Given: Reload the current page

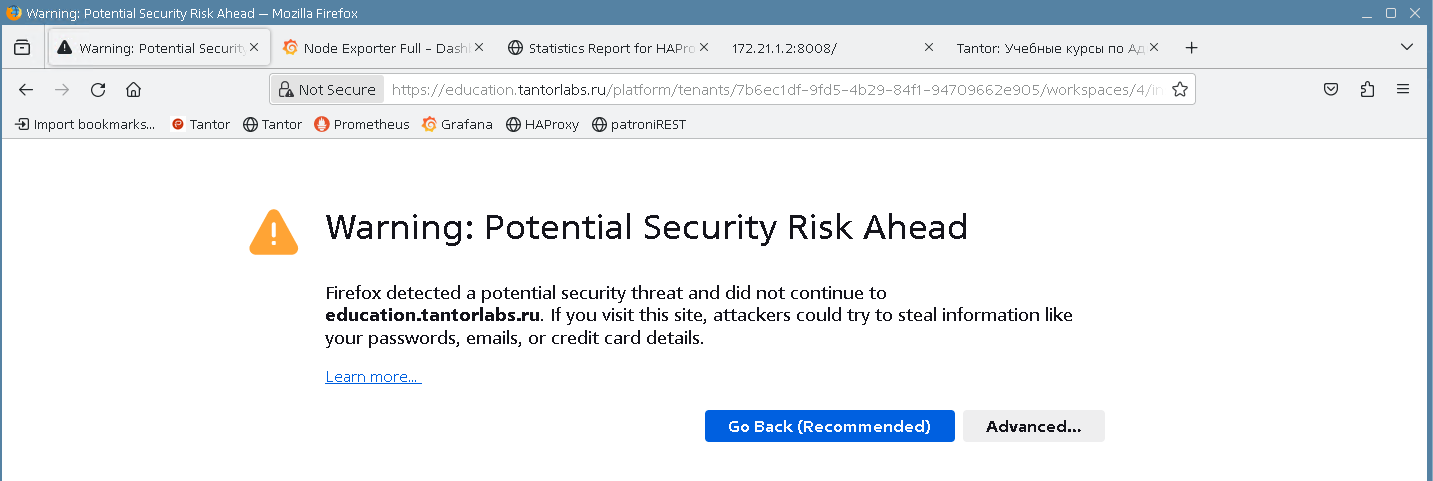Looking at the screenshot, I should click(98, 90).
